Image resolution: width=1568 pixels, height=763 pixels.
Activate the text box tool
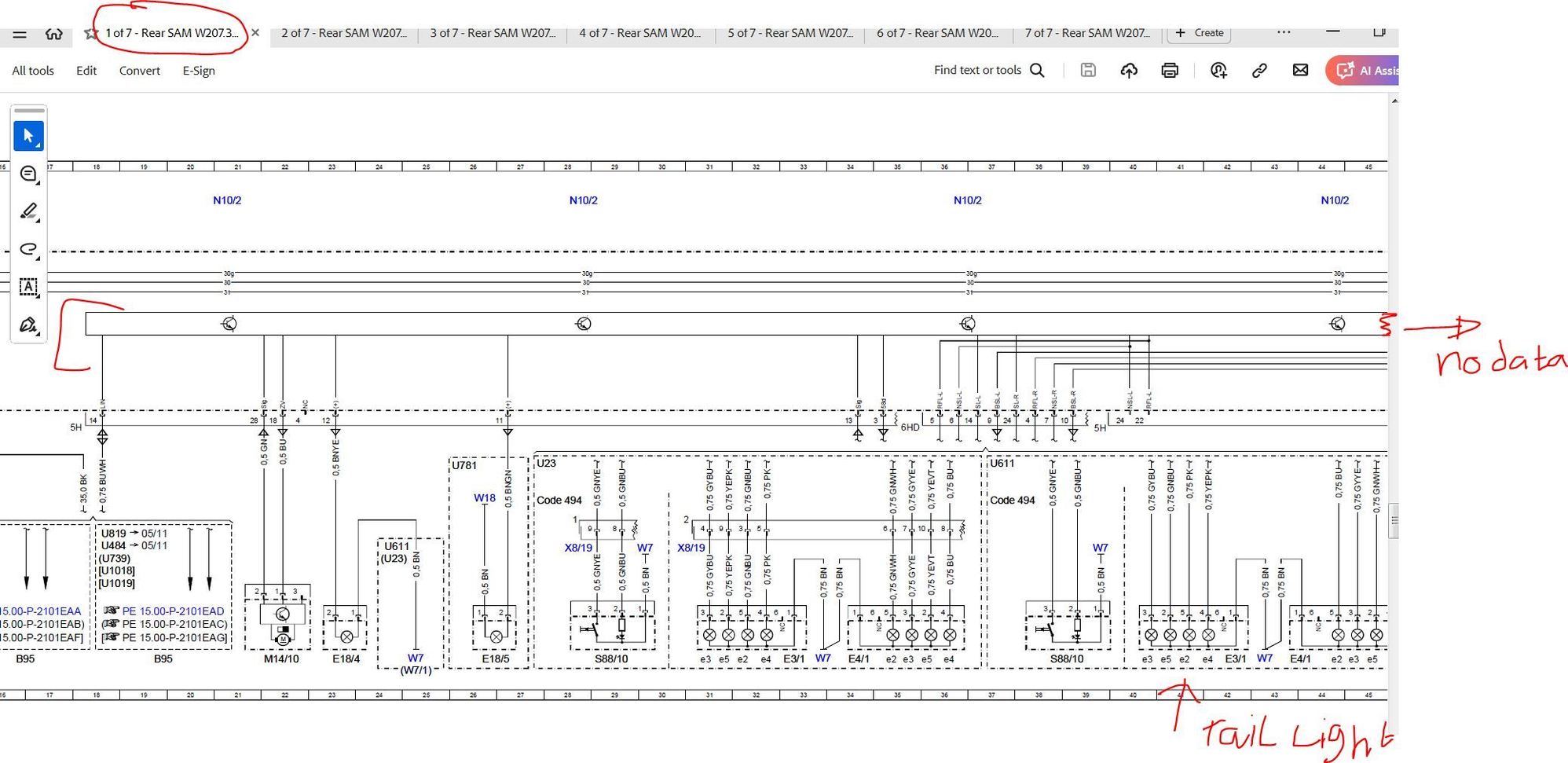28,287
